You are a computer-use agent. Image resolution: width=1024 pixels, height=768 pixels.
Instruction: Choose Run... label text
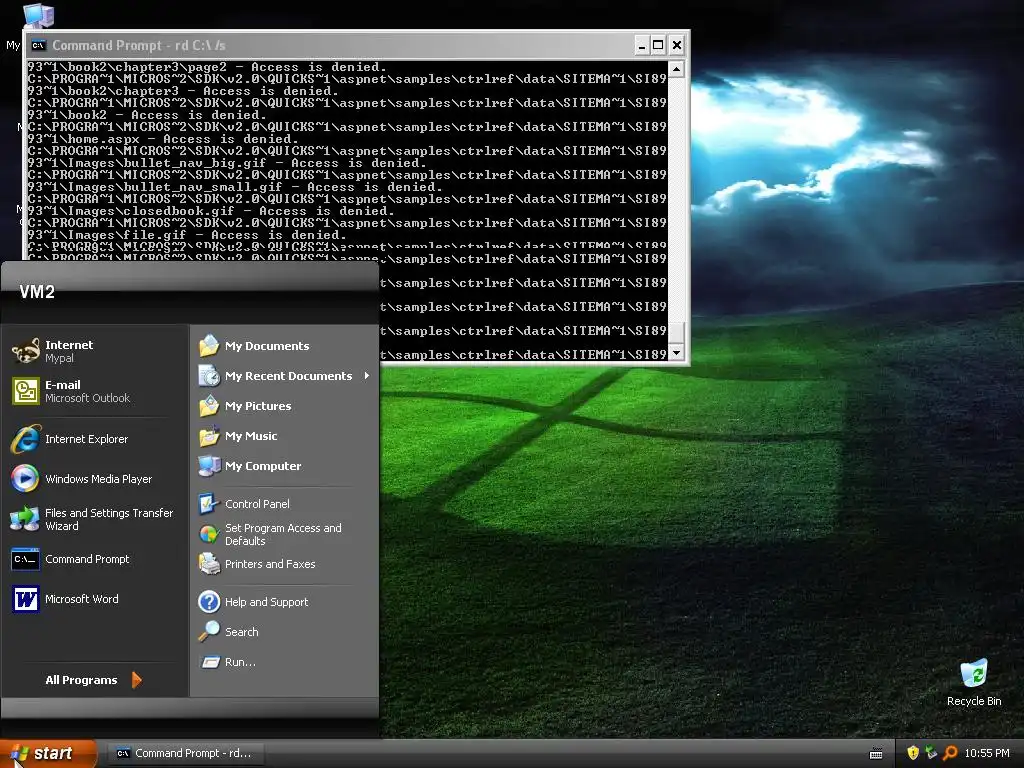pyautogui.click(x=240, y=662)
